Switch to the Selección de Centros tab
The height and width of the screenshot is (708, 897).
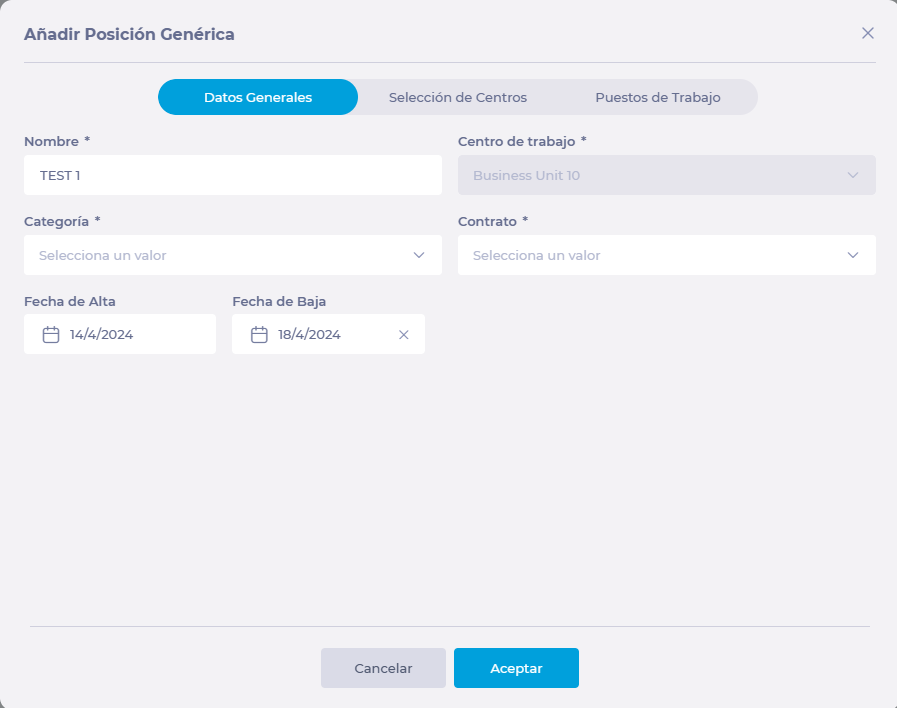[x=458, y=98]
